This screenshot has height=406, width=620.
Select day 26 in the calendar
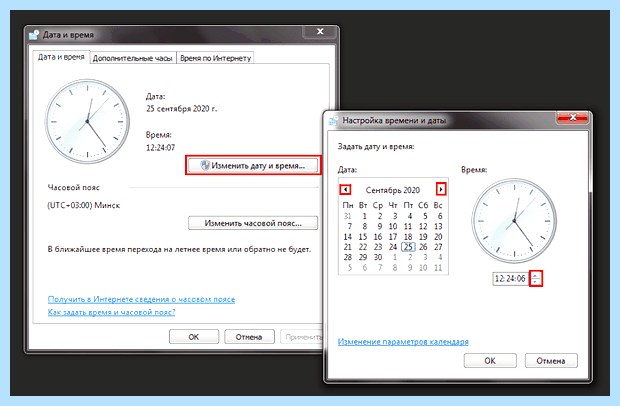point(423,247)
